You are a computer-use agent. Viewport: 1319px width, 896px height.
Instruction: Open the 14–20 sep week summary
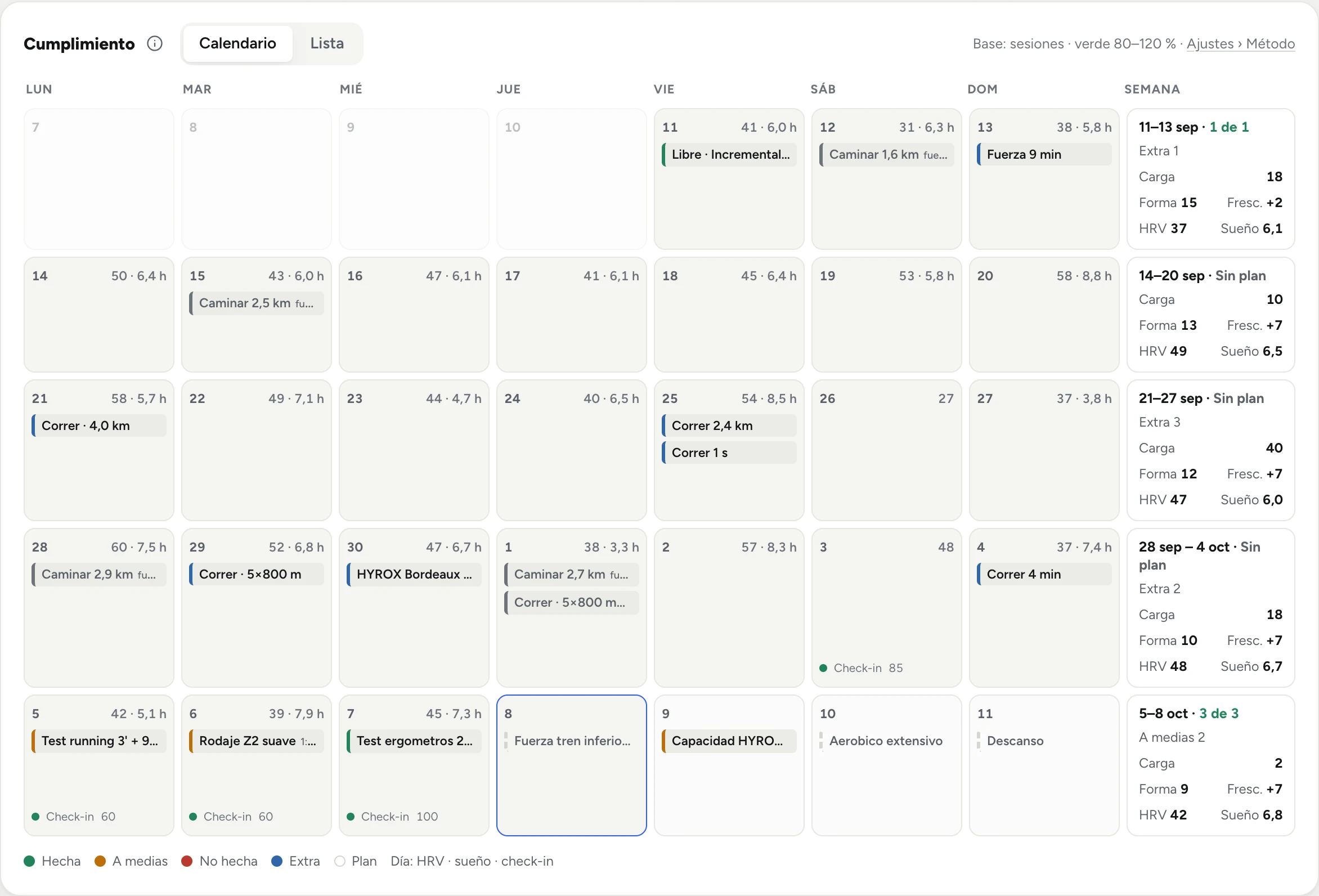[x=1210, y=315]
